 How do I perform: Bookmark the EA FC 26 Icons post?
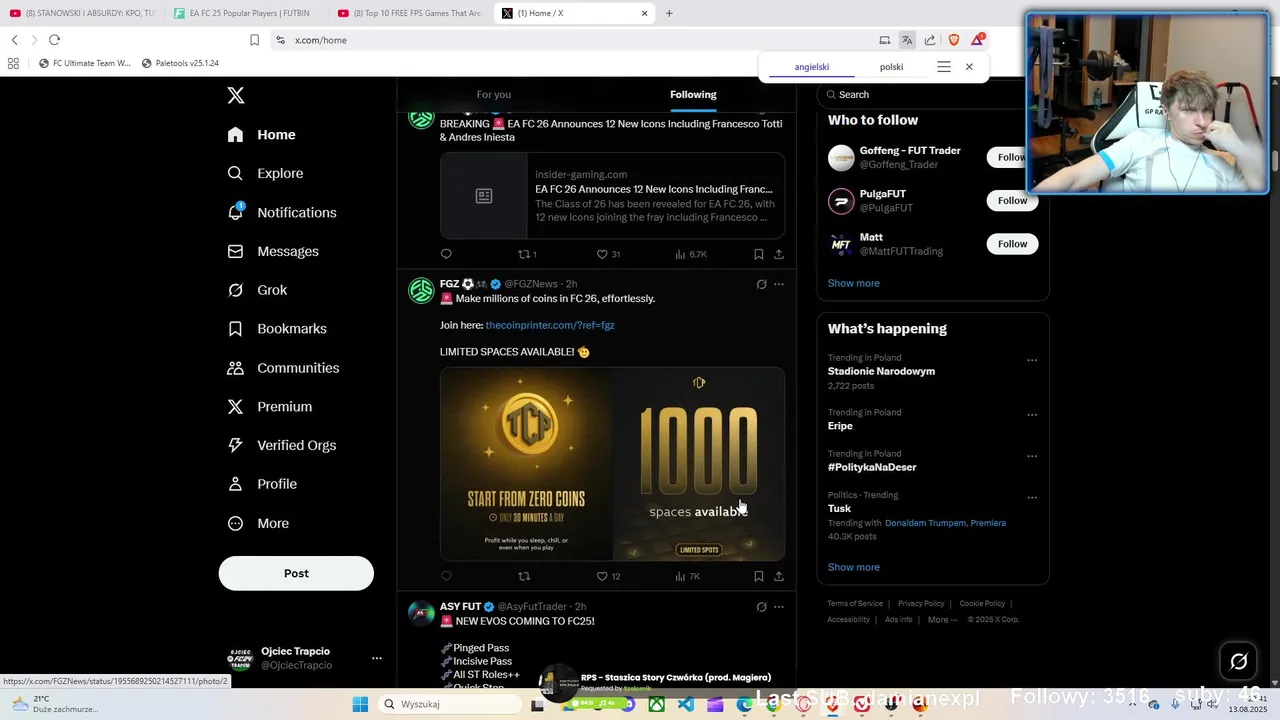click(758, 254)
